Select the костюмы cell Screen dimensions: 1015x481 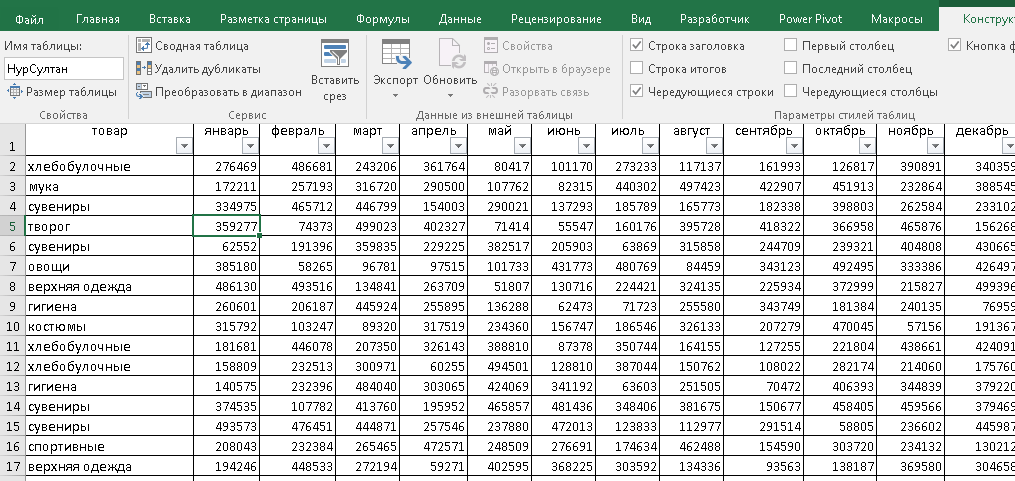click(x=109, y=326)
